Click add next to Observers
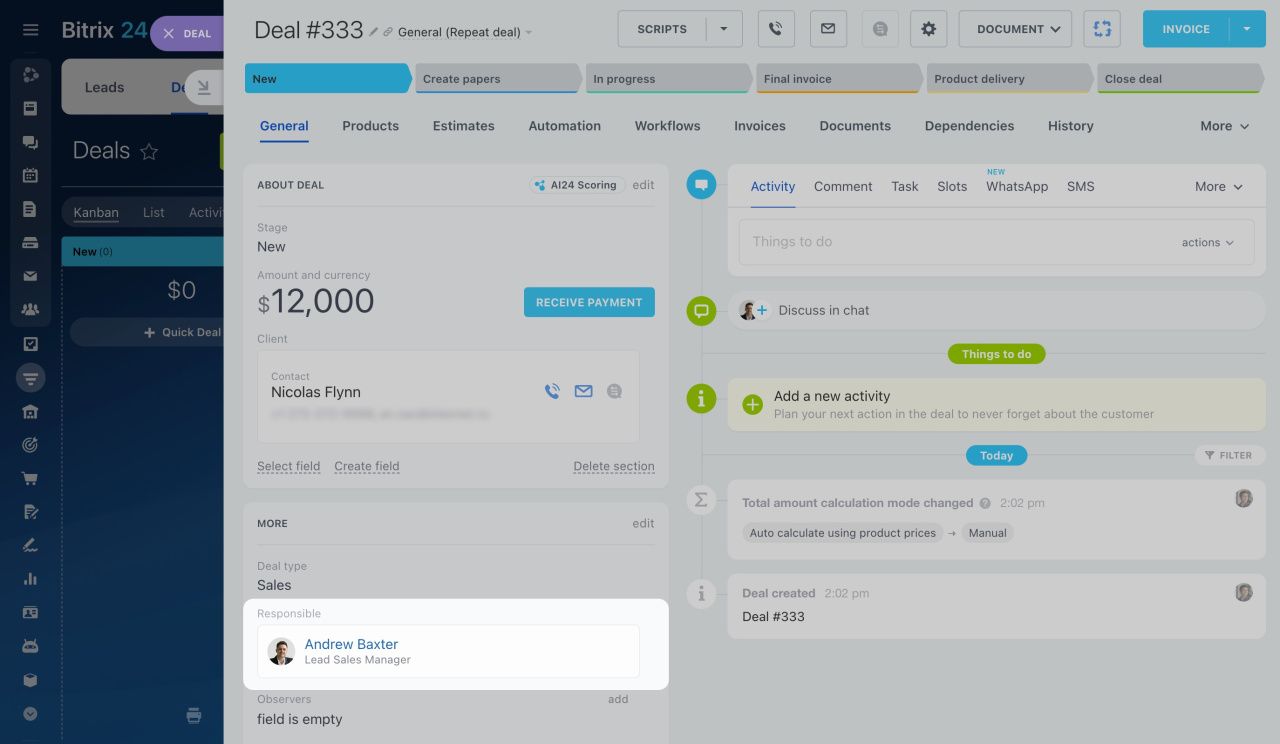 click(618, 699)
